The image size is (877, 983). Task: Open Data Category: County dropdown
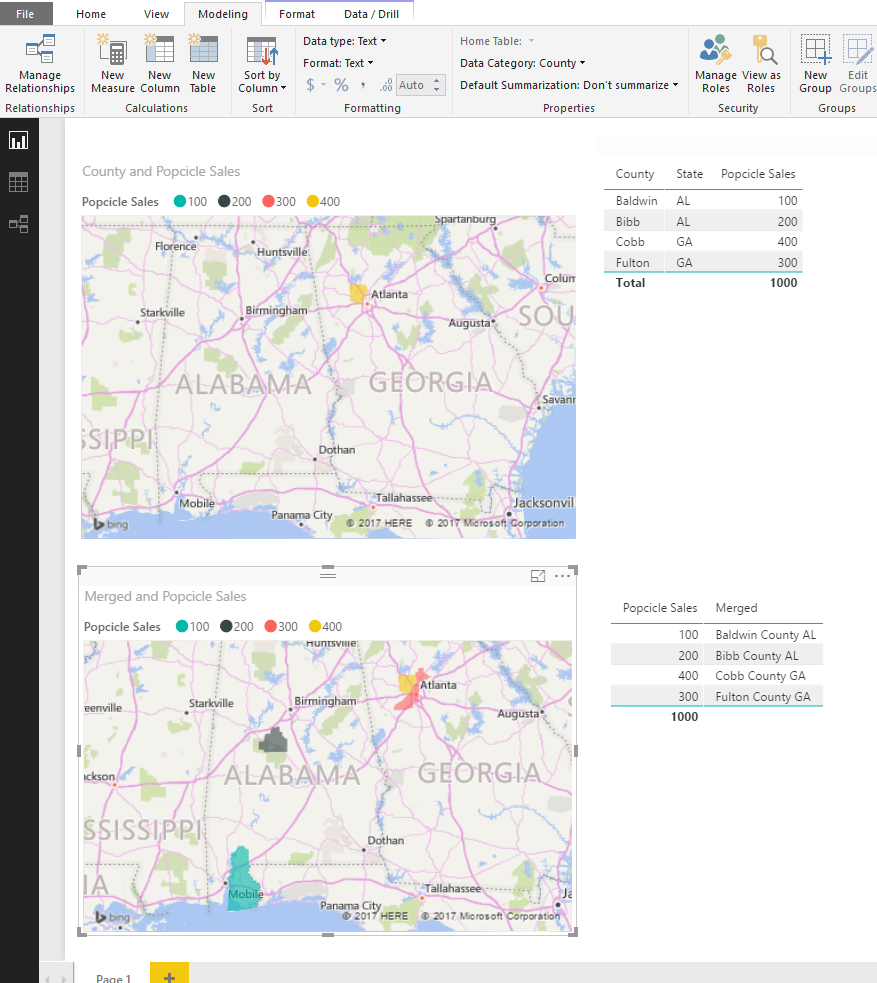522,63
